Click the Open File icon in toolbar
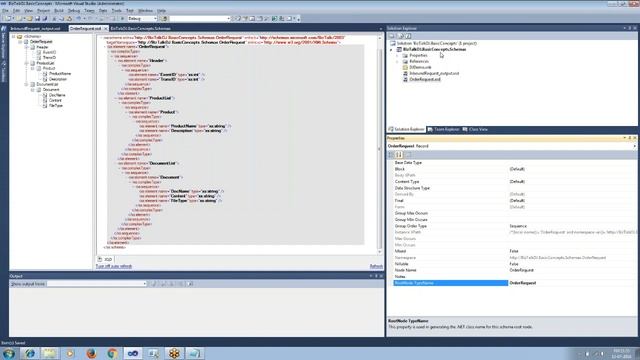 click(x=30, y=18)
